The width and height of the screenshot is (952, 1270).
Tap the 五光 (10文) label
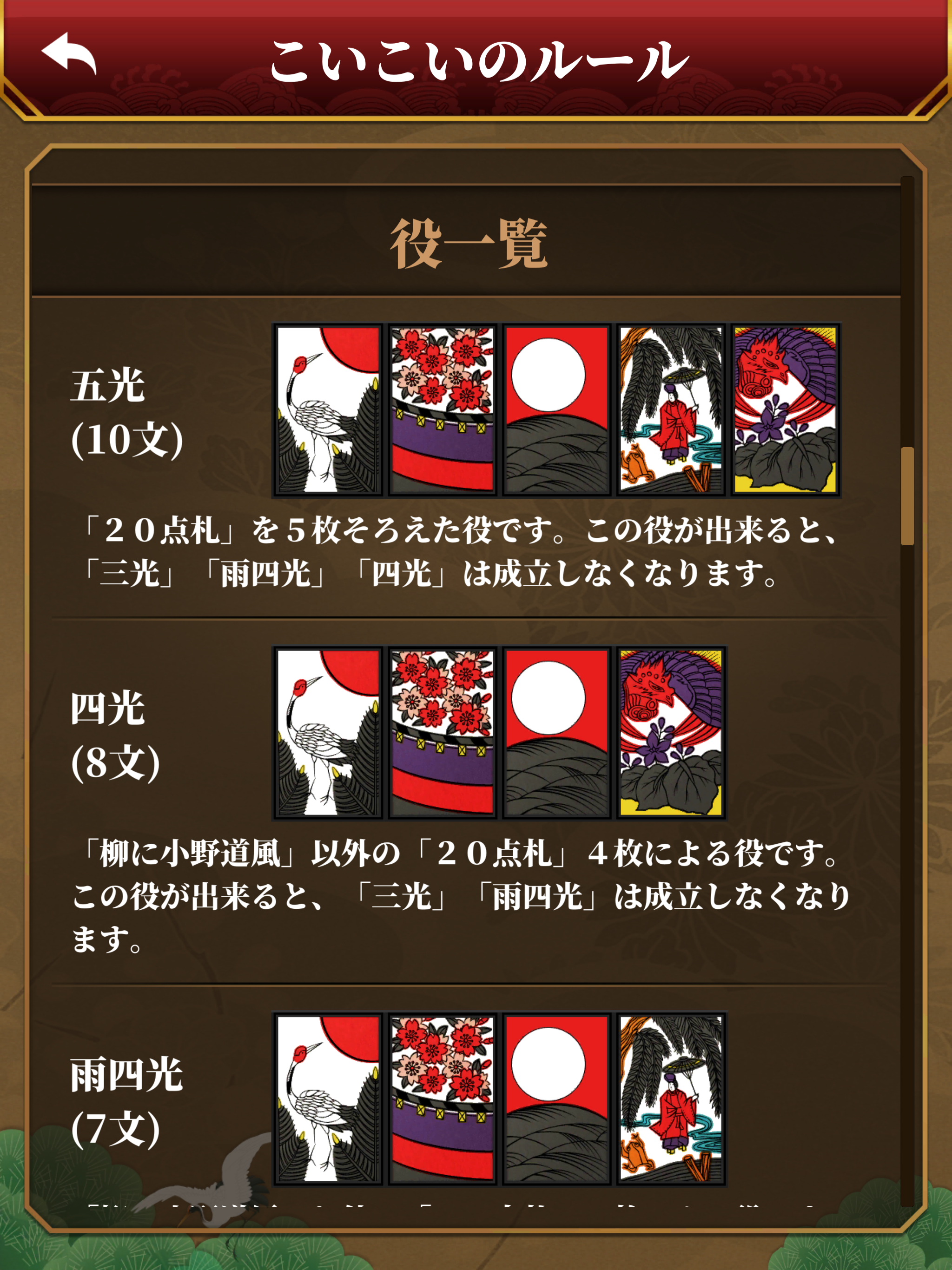127,412
